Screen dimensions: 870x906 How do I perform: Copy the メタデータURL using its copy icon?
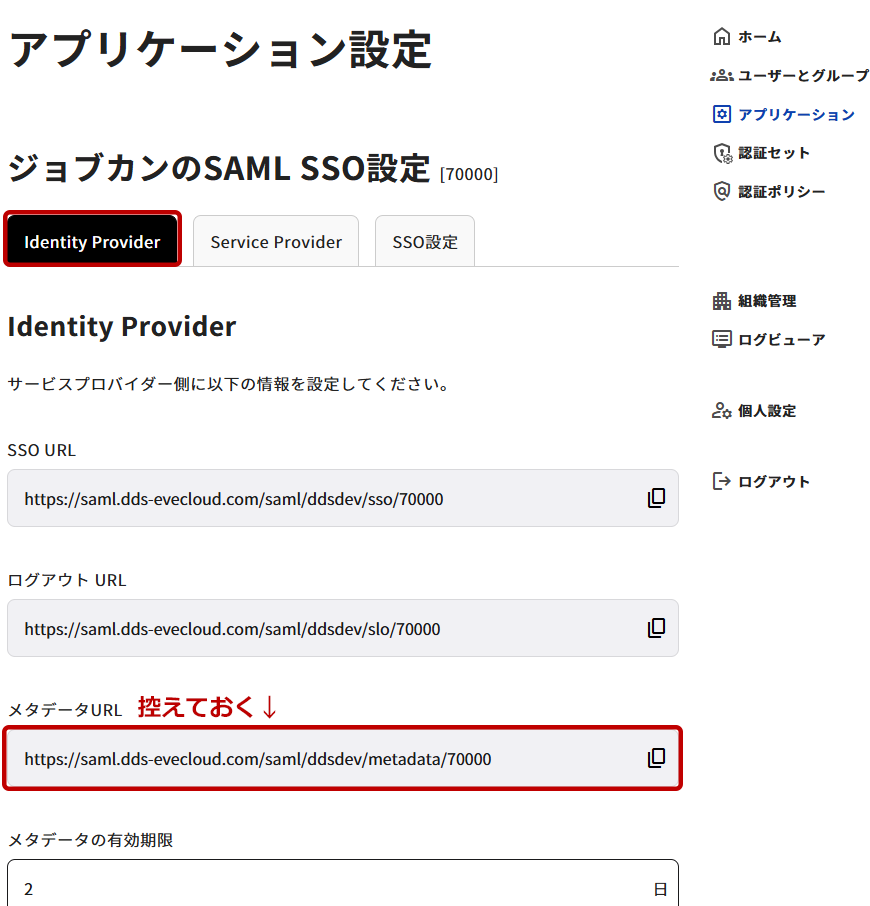[656, 758]
